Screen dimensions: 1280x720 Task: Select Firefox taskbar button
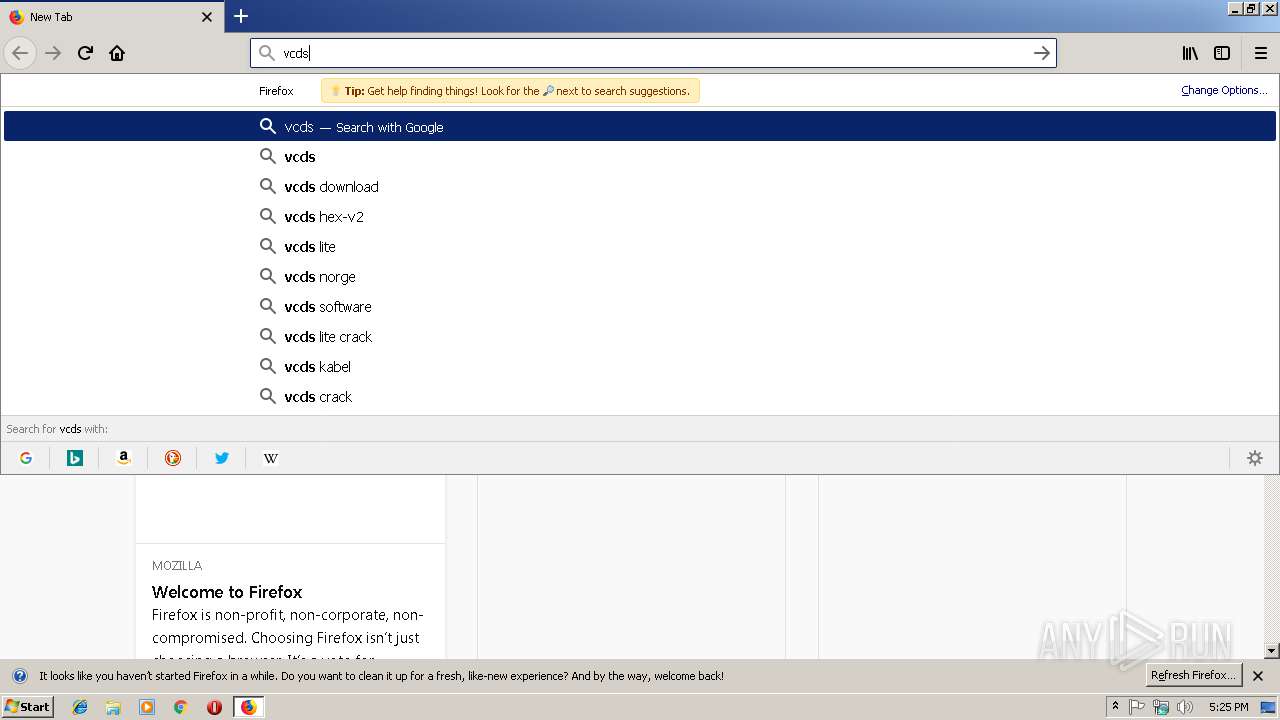point(248,707)
